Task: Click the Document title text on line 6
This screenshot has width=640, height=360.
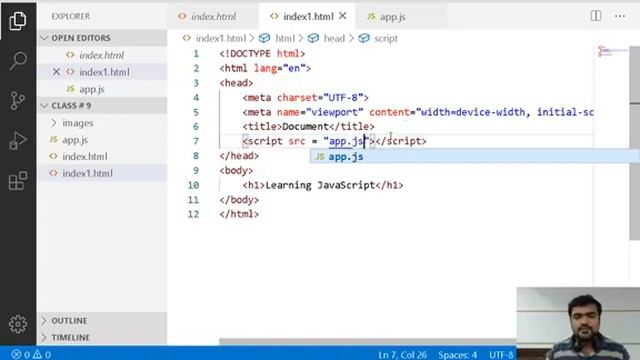Action: point(305,127)
